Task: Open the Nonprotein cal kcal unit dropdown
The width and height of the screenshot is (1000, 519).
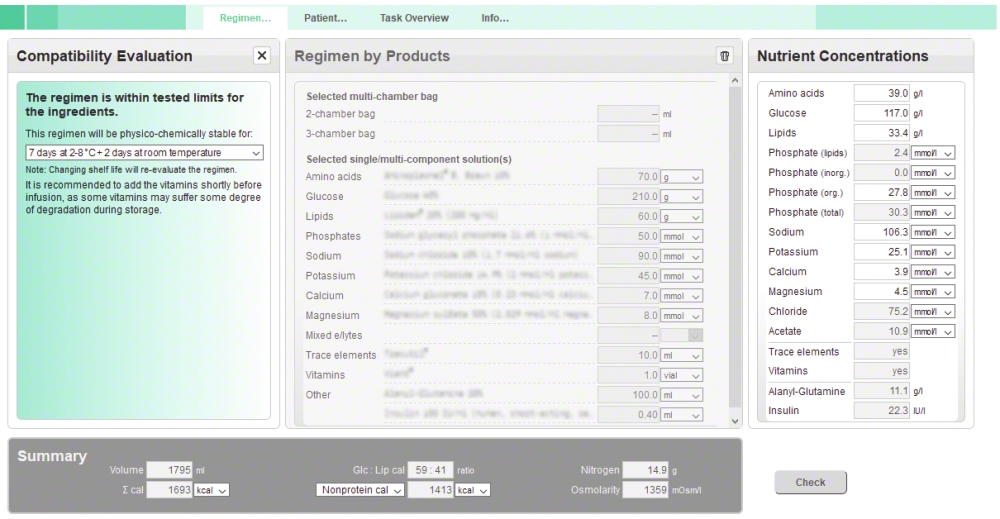Action: (x=473, y=490)
